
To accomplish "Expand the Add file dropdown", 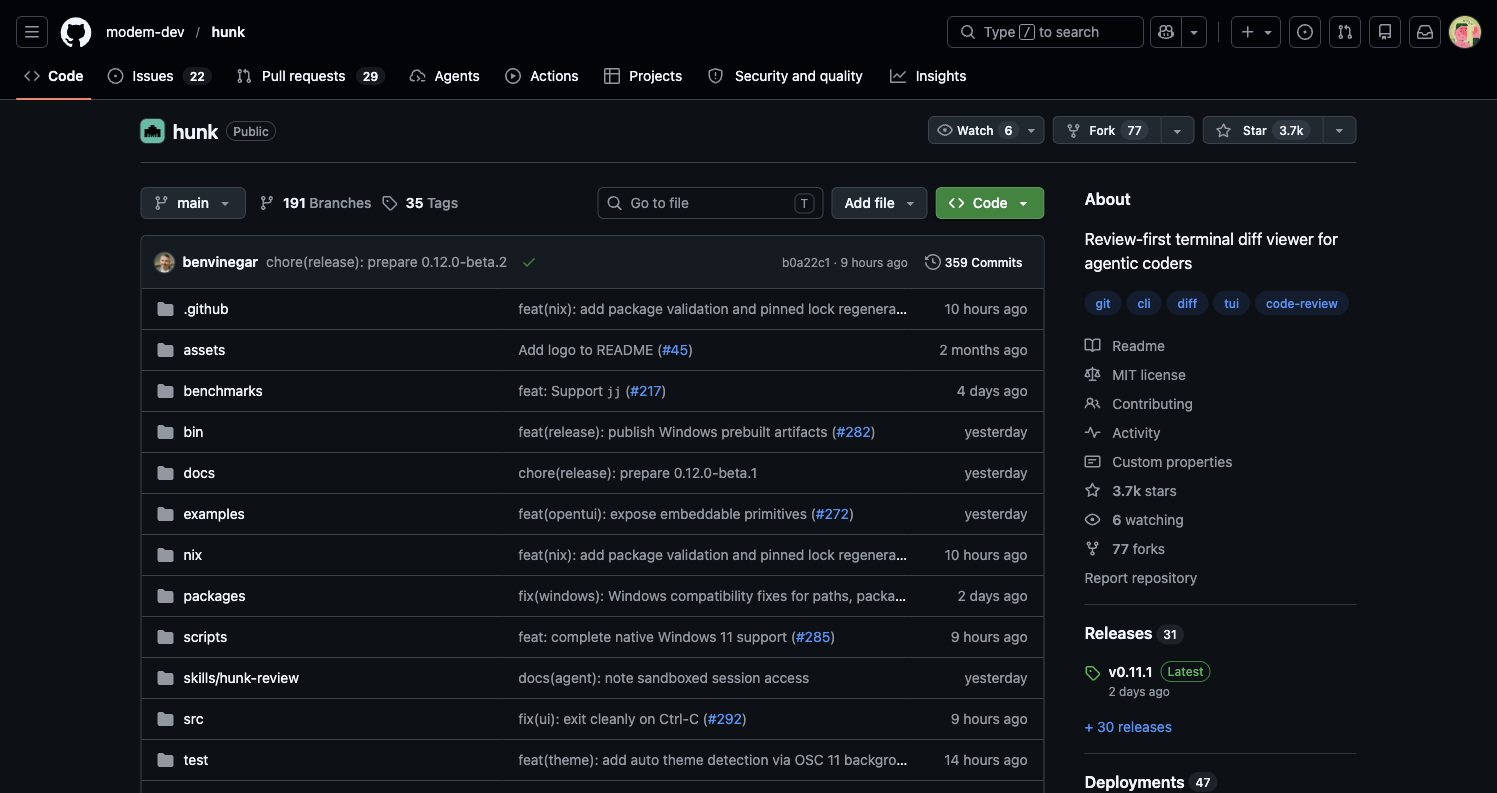I will [879, 203].
